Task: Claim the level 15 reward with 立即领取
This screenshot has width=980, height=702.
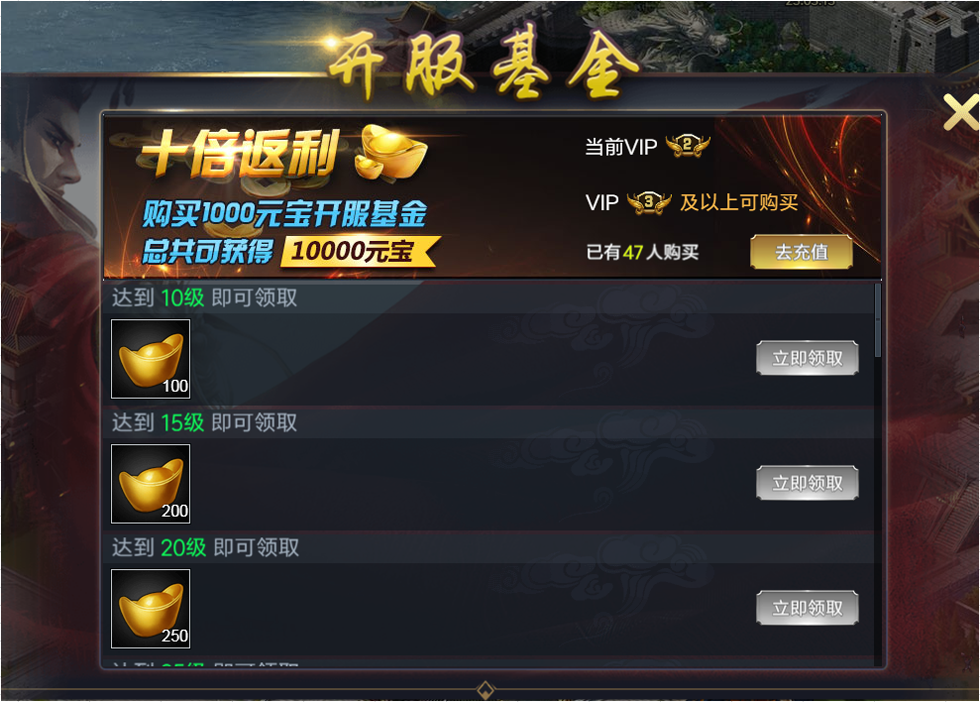Action: 807,483
